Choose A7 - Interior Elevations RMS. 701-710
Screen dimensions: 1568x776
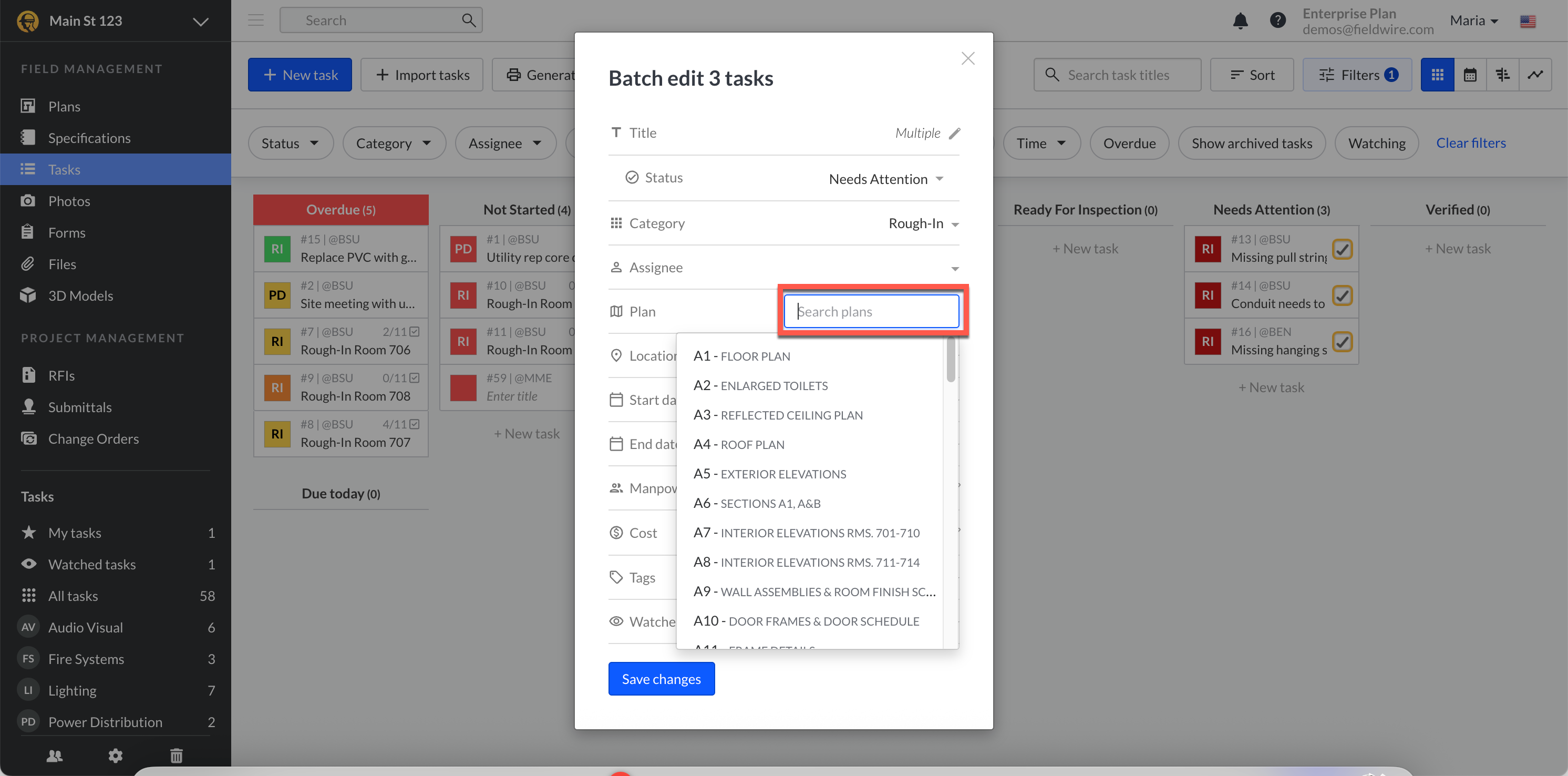pos(807,533)
